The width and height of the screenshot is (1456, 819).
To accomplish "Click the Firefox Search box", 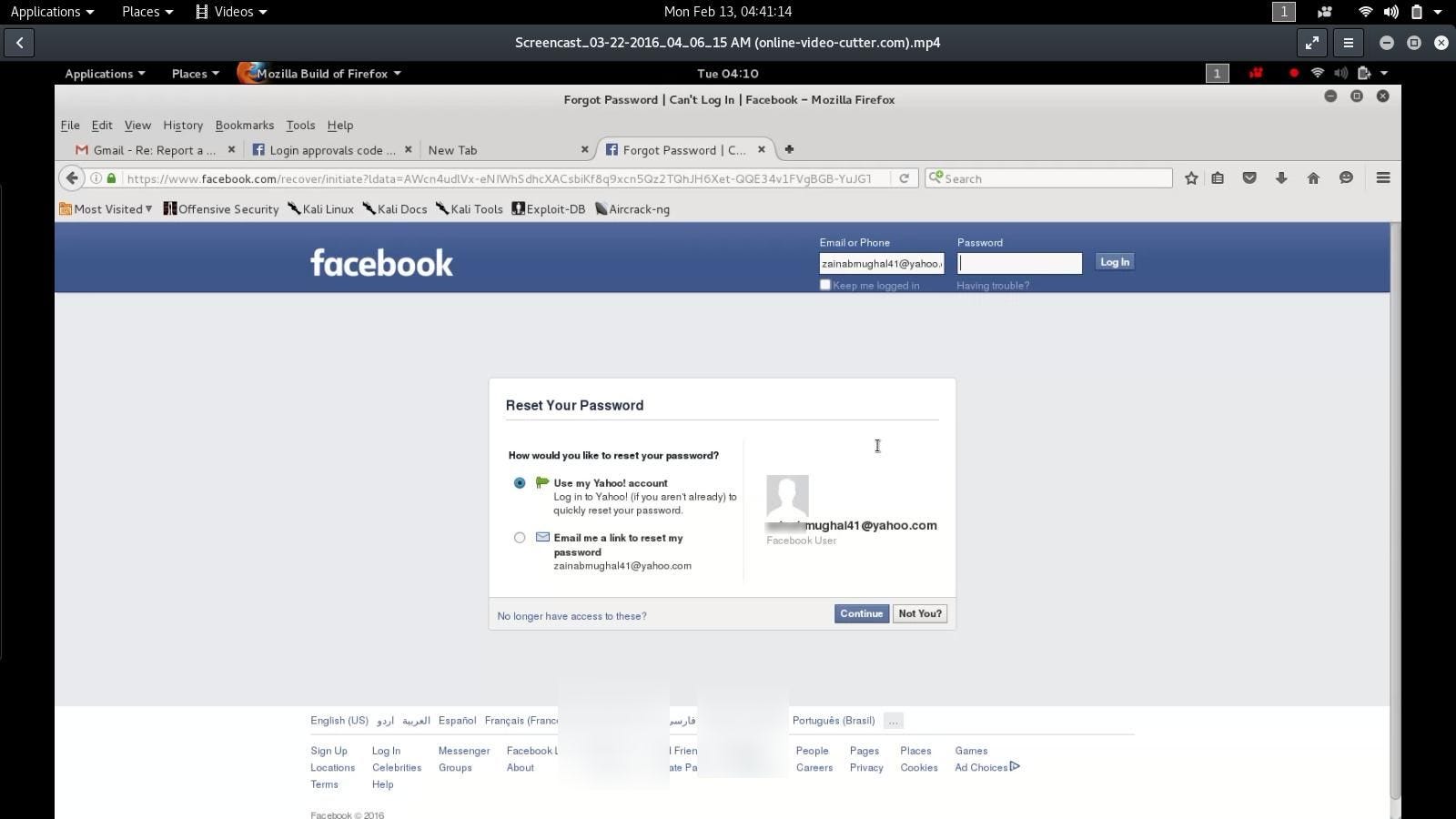I will [x=1048, y=178].
